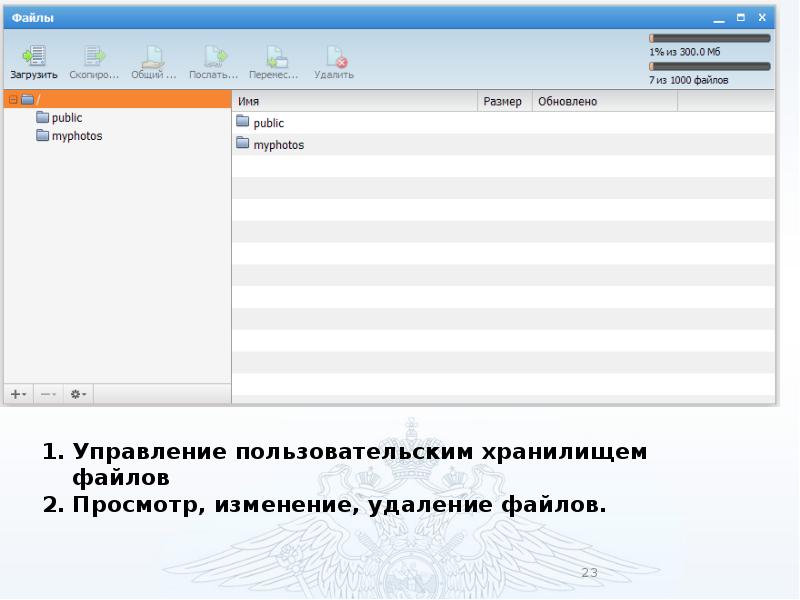Viewport: 800px width, 600px height.
Task: Open the plus add dropdown below tree
Action: pos(19,394)
